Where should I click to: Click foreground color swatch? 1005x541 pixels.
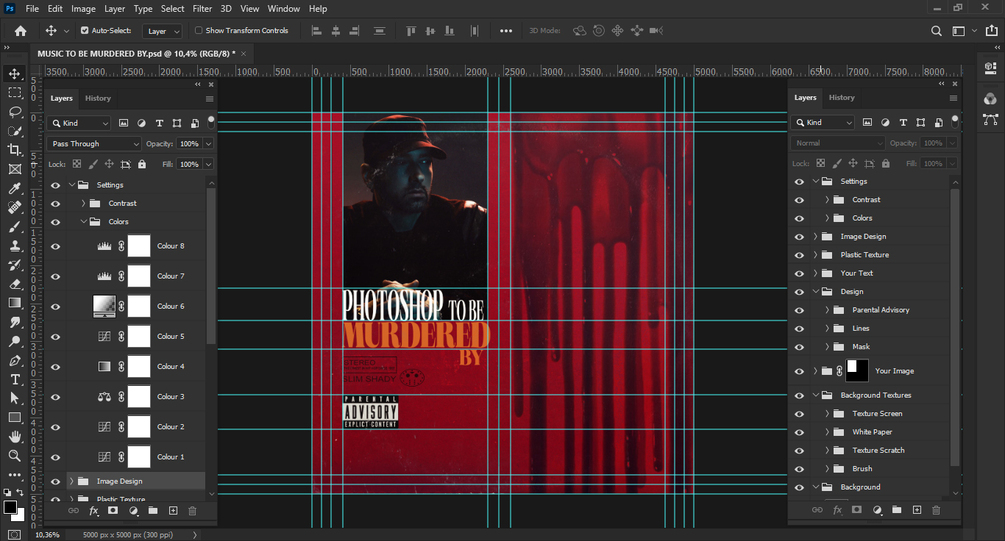tap(10, 508)
